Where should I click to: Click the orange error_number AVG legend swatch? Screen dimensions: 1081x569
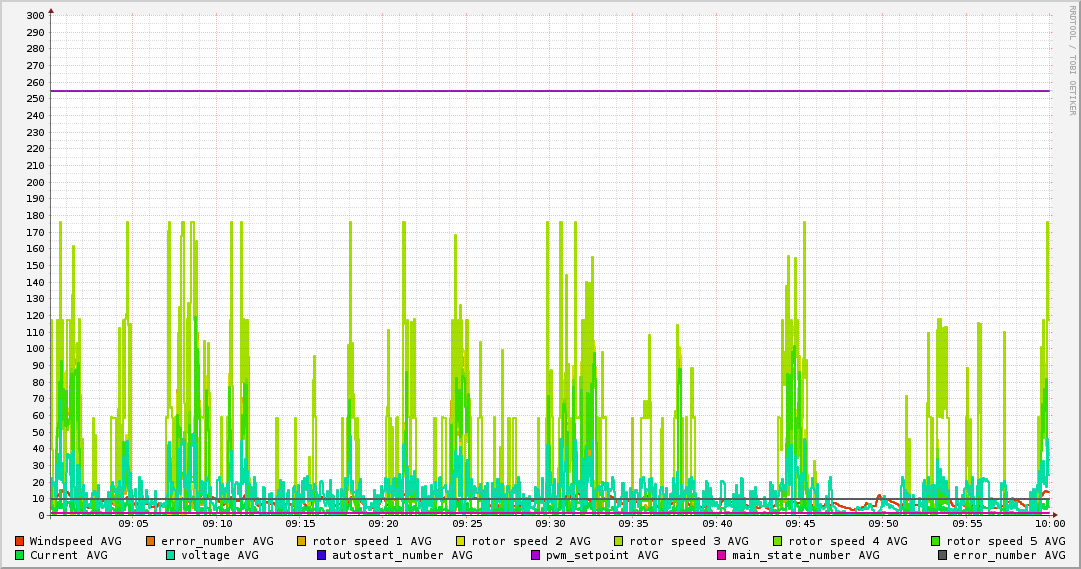coord(151,541)
